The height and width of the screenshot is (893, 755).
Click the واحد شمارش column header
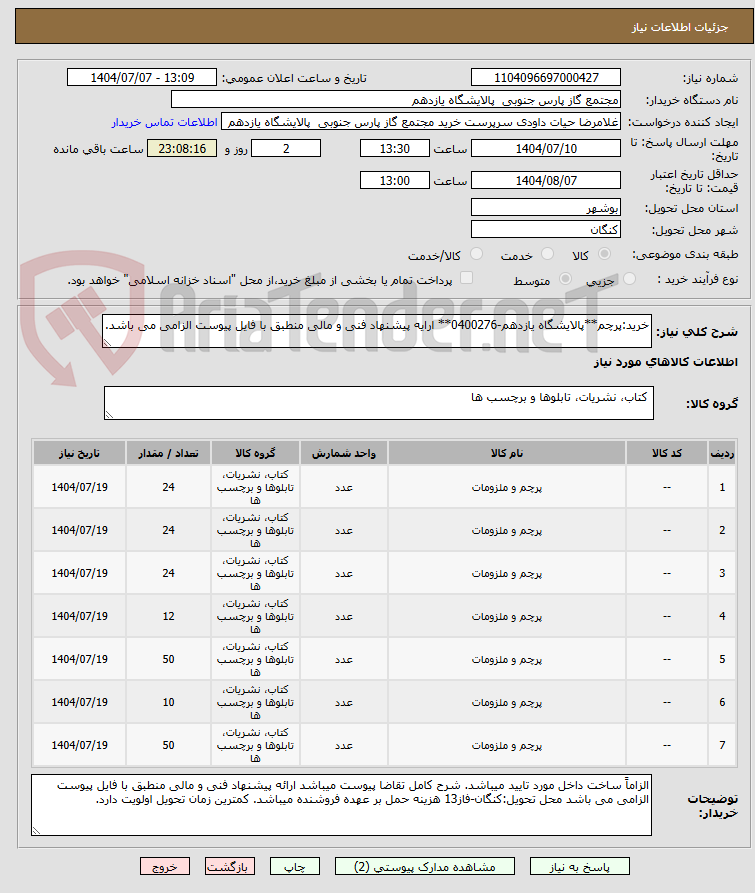[344, 453]
